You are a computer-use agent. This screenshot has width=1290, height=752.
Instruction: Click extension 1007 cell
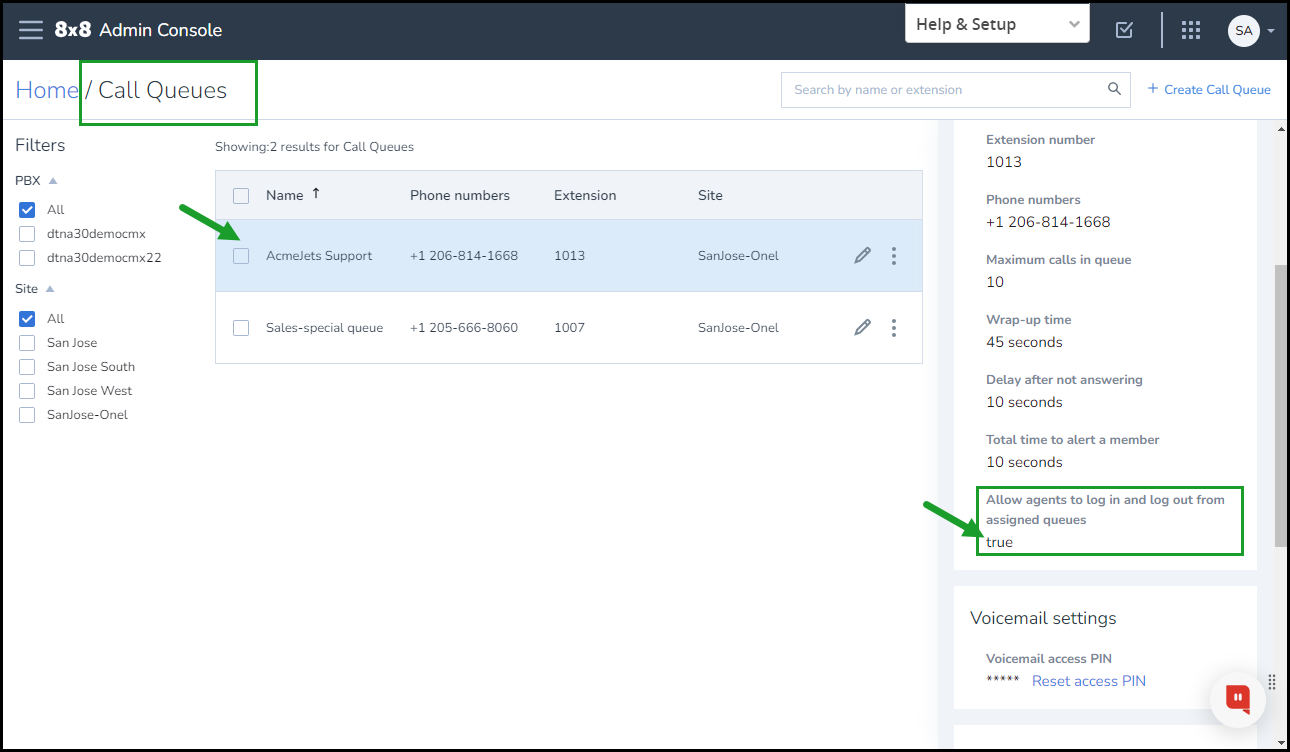click(570, 328)
